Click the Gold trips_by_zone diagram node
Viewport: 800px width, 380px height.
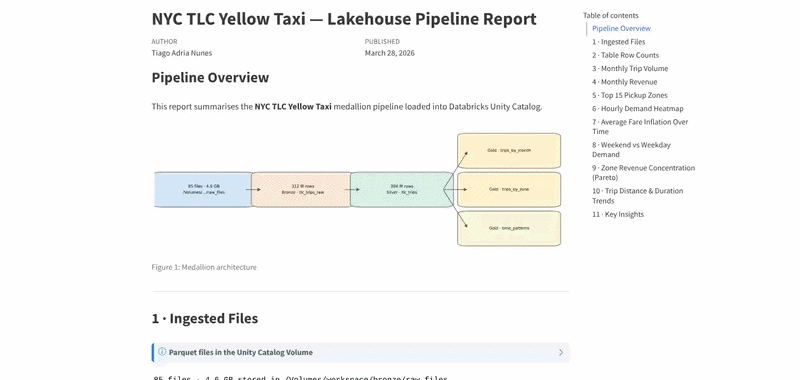[509, 189]
